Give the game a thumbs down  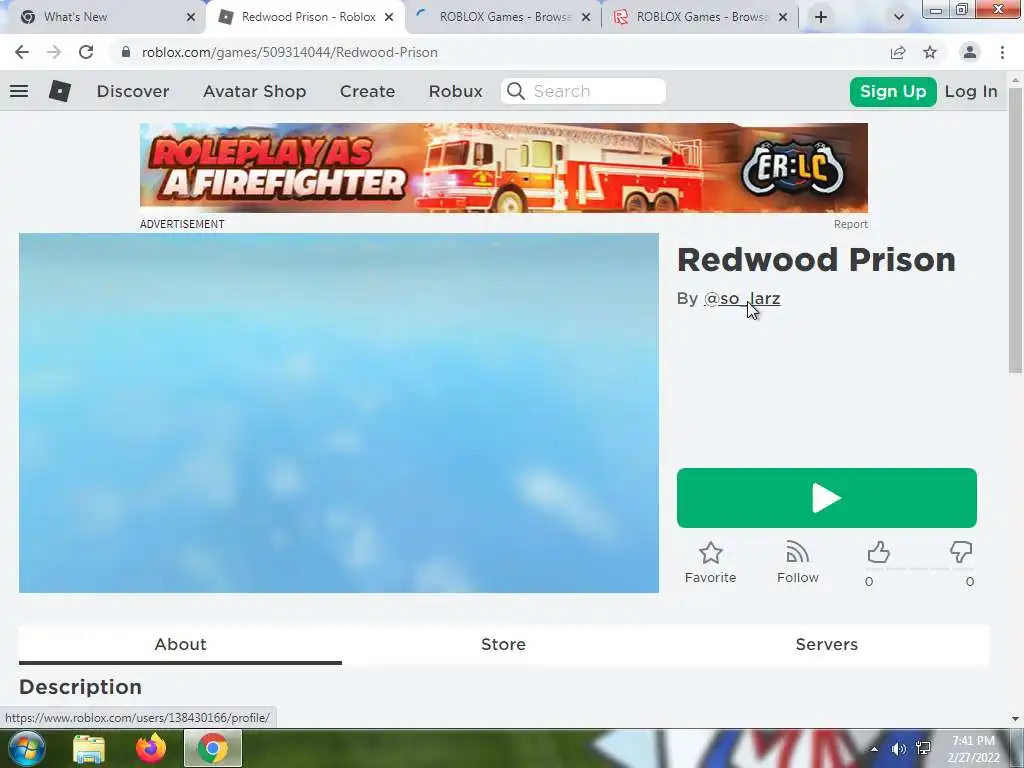pyautogui.click(x=961, y=552)
